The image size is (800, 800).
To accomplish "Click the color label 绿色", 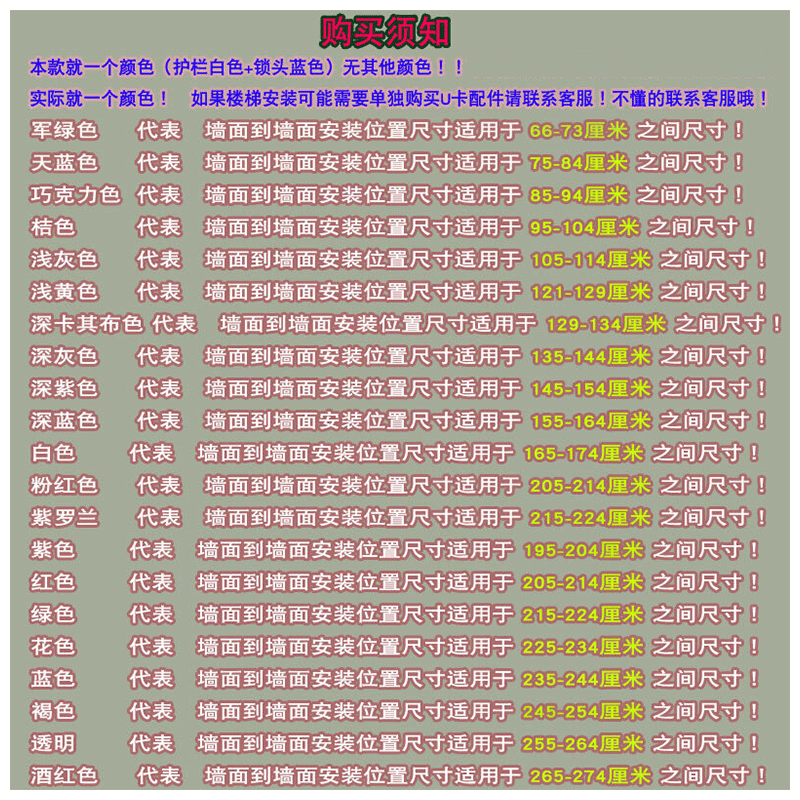I will (x=53, y=614).
